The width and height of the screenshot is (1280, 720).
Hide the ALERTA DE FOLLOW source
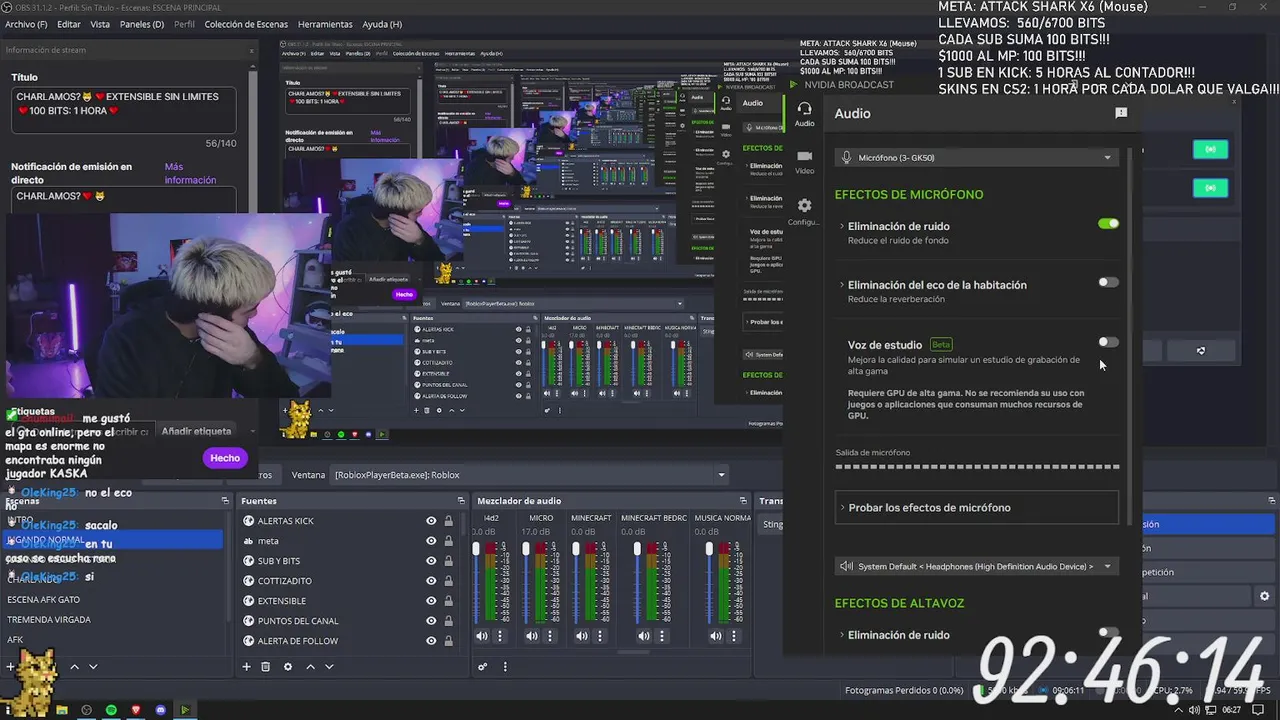pyautogui.click(x=431, y=641)
